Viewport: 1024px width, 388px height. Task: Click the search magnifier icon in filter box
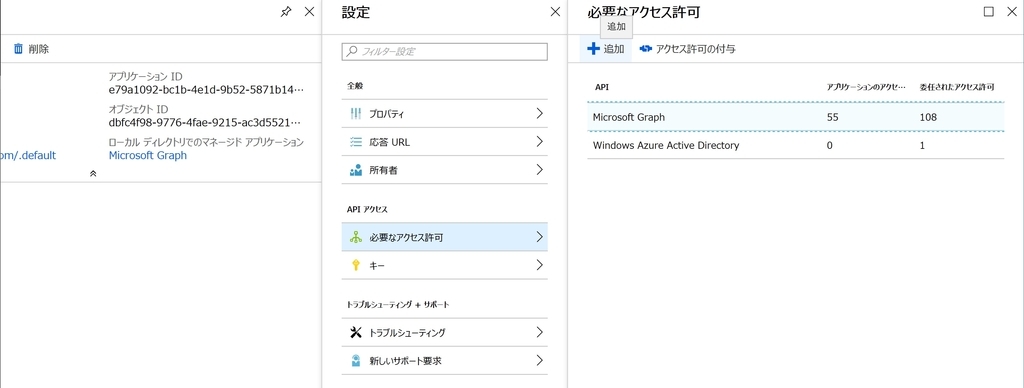(352, 52)
